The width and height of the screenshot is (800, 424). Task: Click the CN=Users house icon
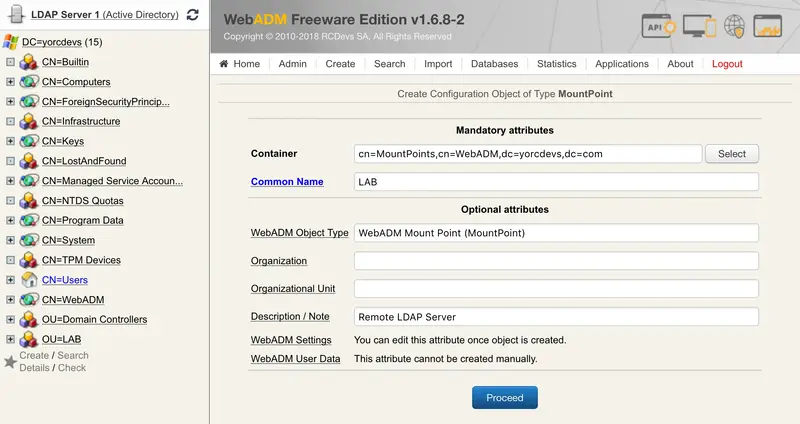(29, 280)
